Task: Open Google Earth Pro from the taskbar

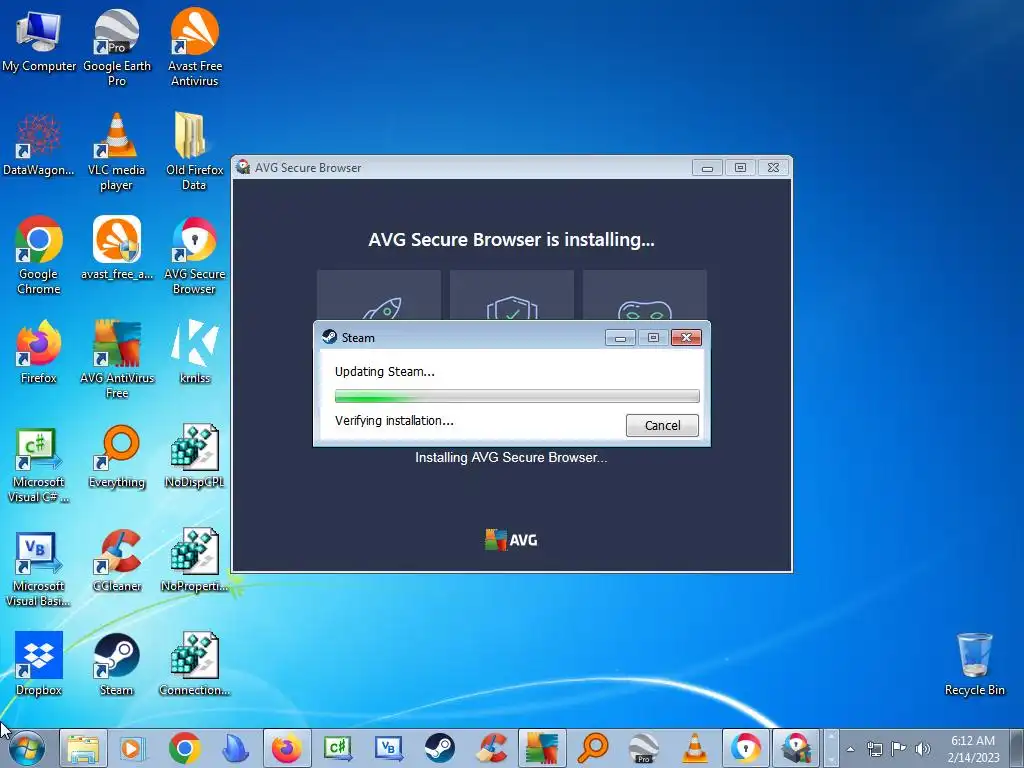Action: coord(644,748)
